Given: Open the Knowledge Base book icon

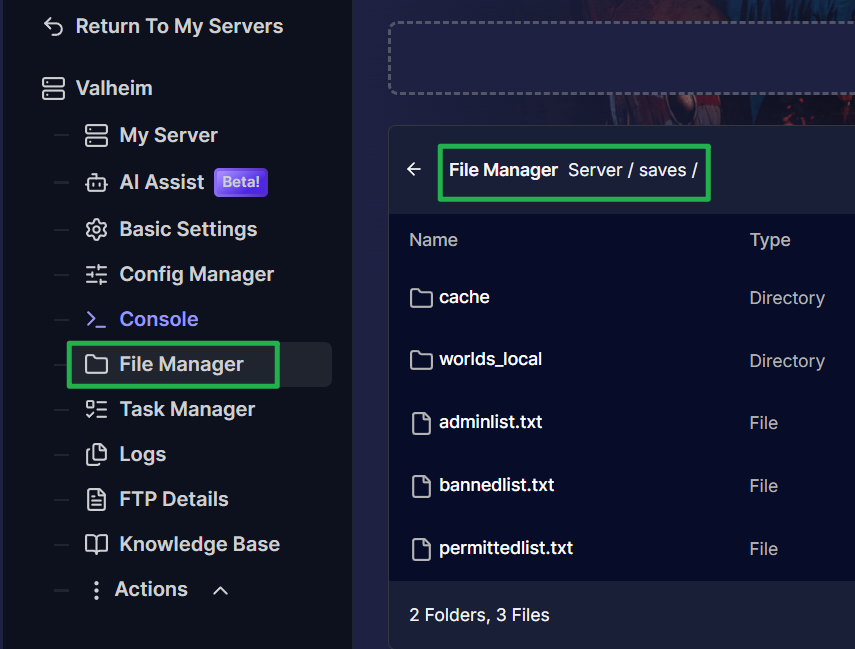Looking at the screenshot, I should click(97, 544).
